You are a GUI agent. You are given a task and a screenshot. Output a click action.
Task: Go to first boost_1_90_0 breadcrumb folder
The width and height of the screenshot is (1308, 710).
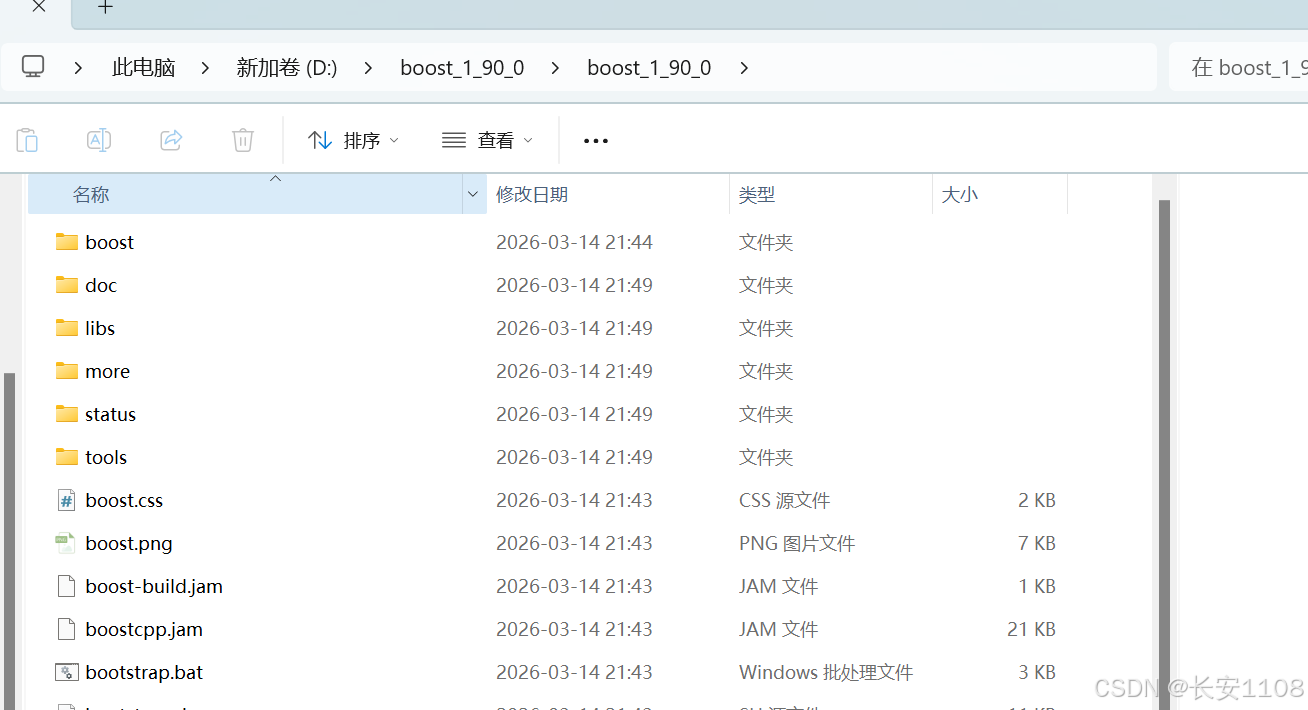pyautogui.click(x=462, y=68)
